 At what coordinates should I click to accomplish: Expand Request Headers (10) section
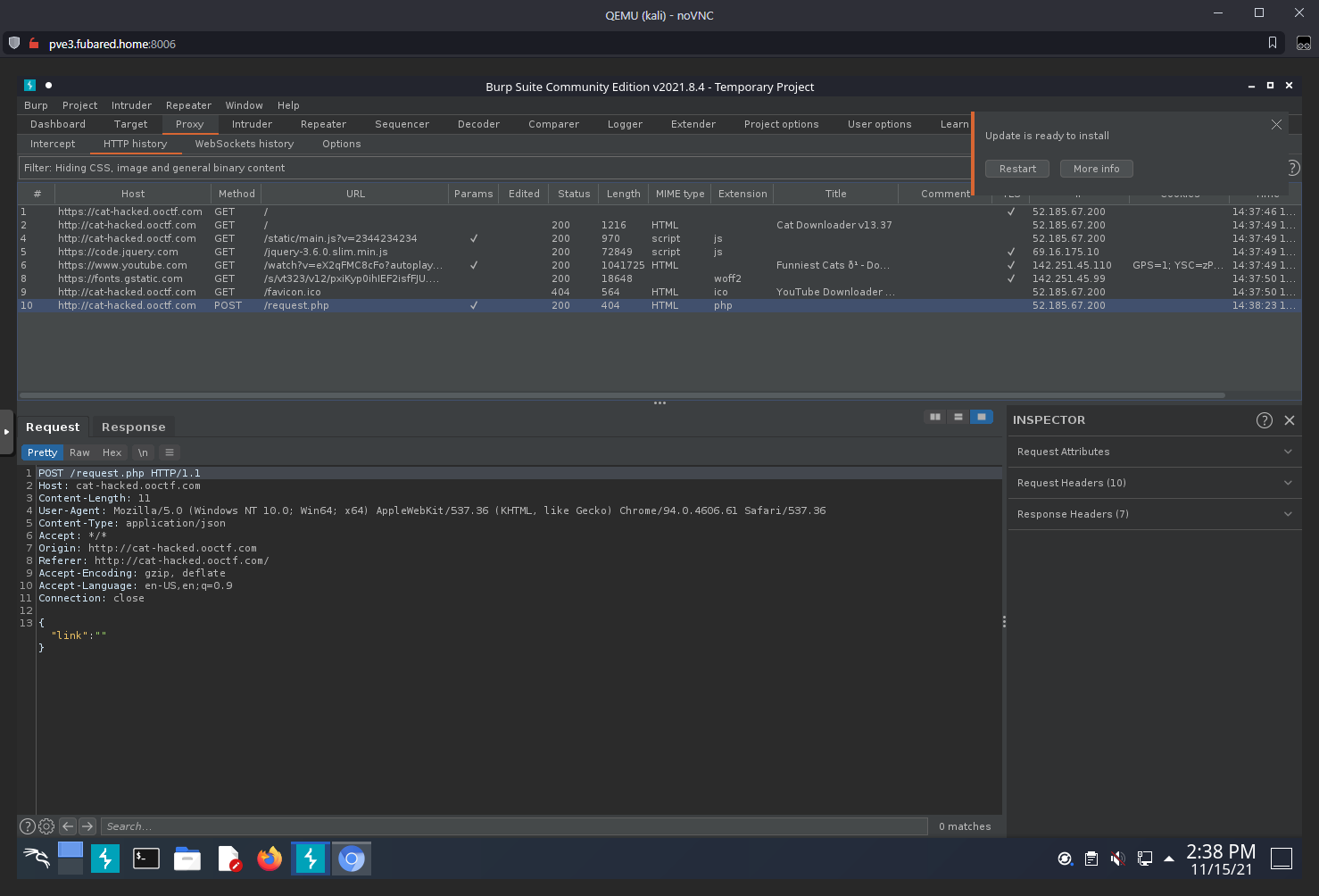point(1155,483)
